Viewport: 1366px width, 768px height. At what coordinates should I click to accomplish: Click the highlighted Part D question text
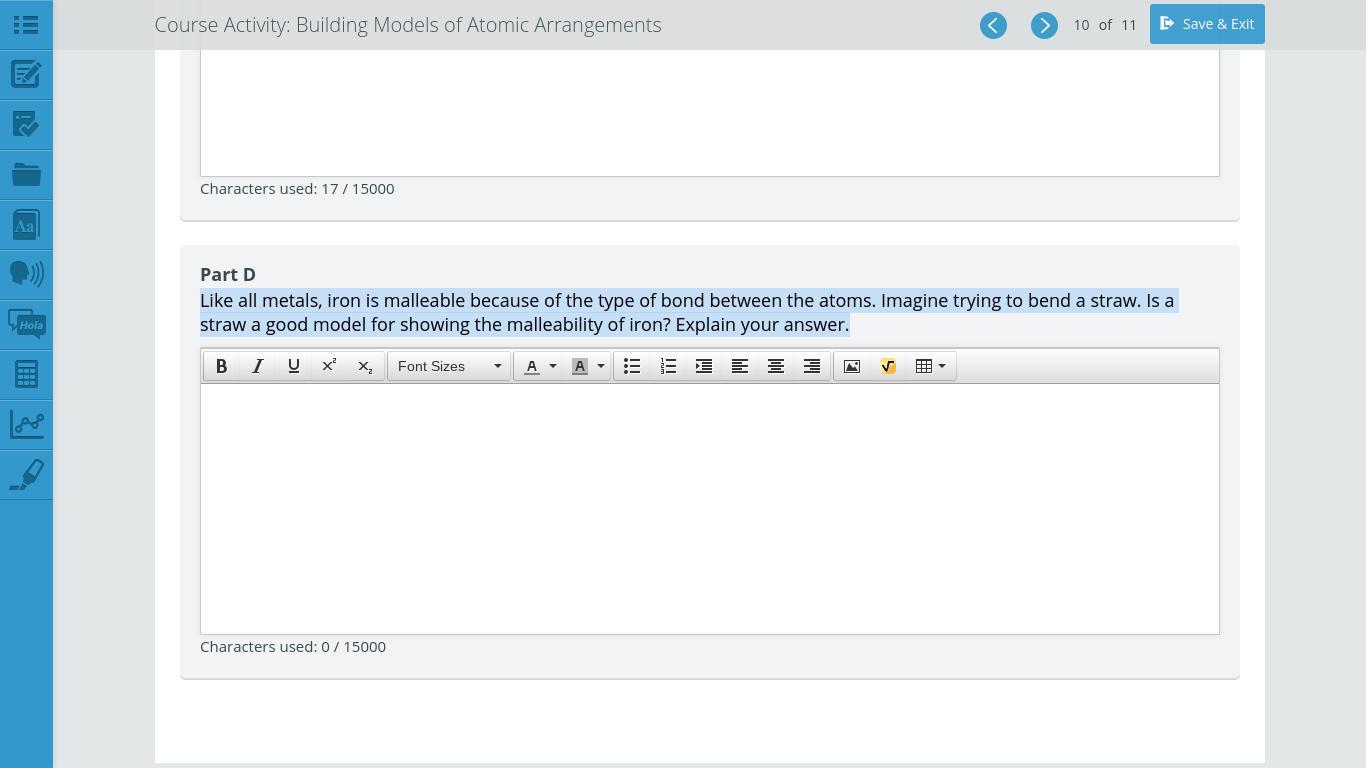(688, 313)
